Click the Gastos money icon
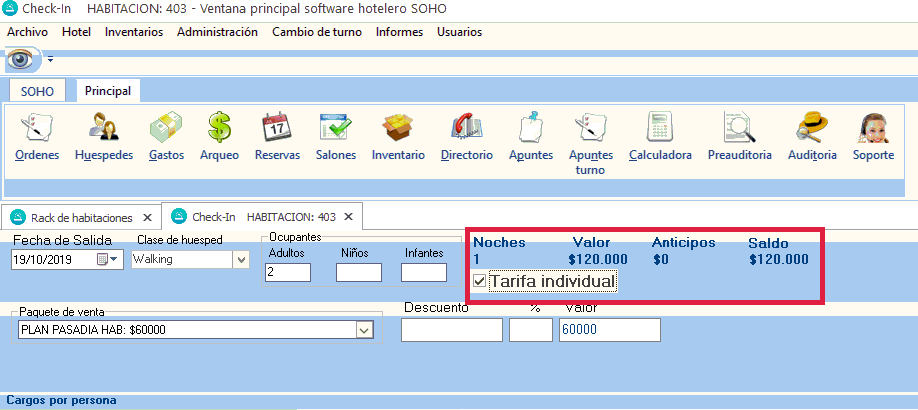 pos(166,137)
